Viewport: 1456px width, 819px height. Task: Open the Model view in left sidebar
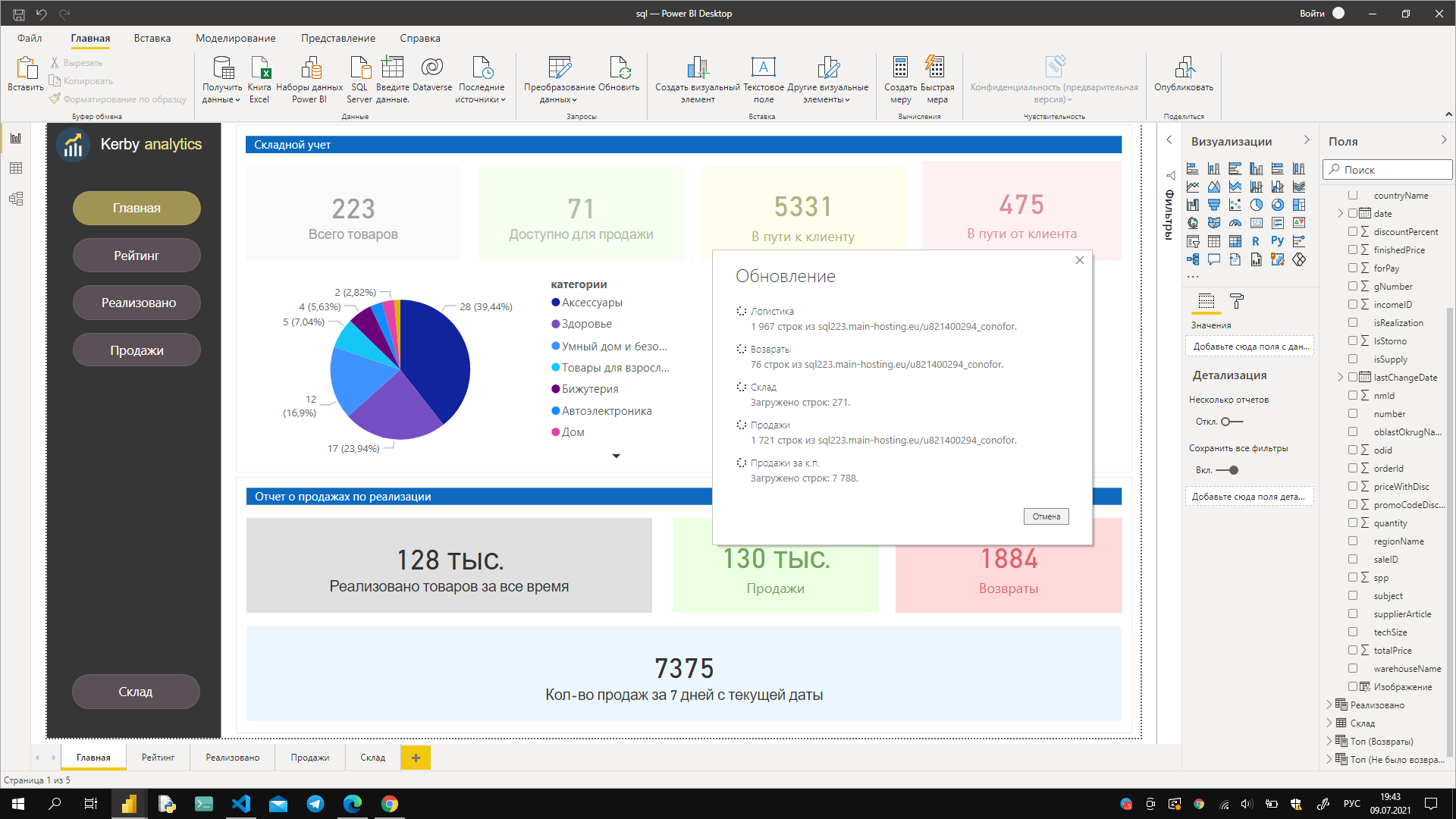tap(16, 199)
